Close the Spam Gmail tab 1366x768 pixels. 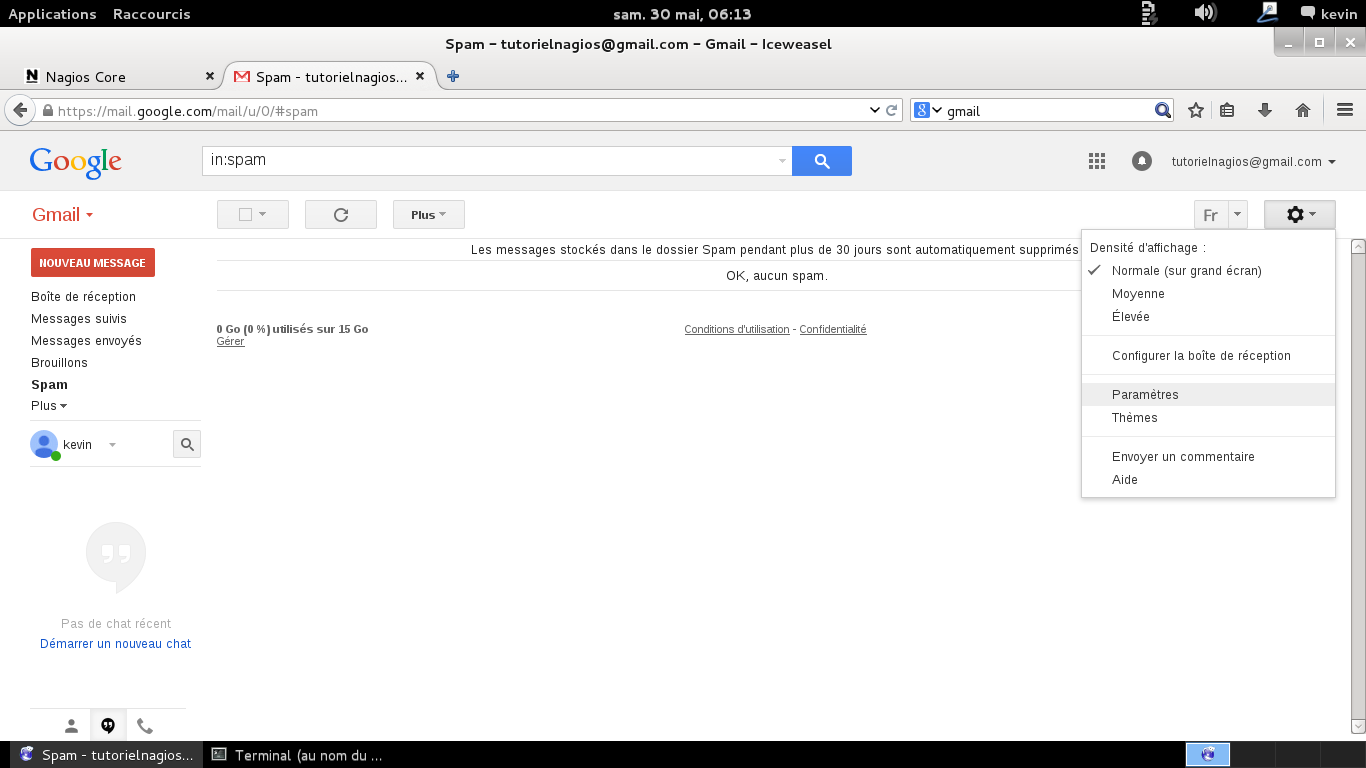point(420,76)
